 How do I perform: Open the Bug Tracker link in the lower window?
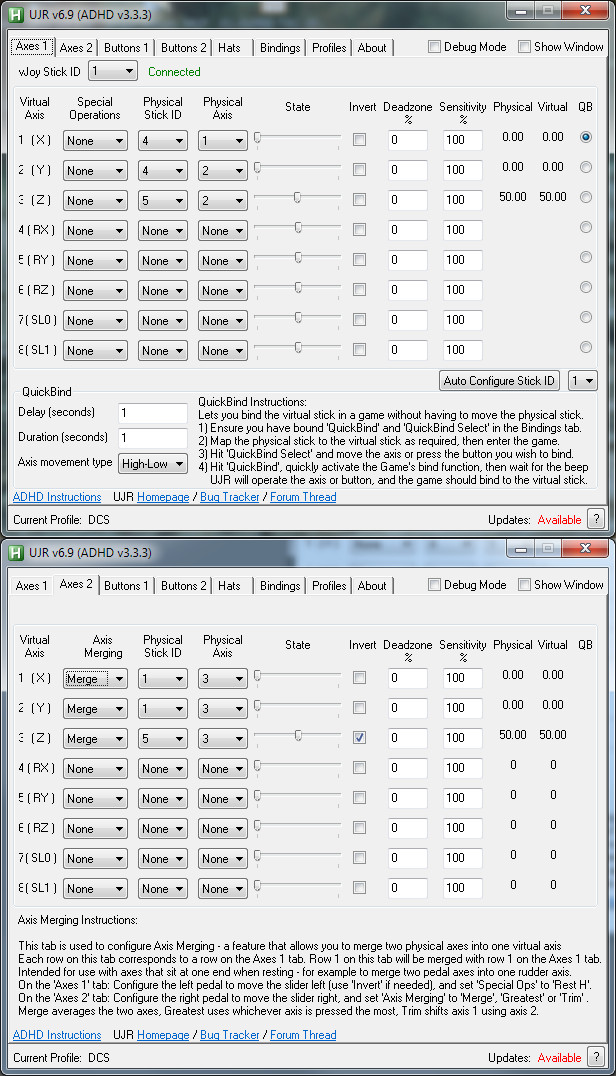pos(232,1035)
